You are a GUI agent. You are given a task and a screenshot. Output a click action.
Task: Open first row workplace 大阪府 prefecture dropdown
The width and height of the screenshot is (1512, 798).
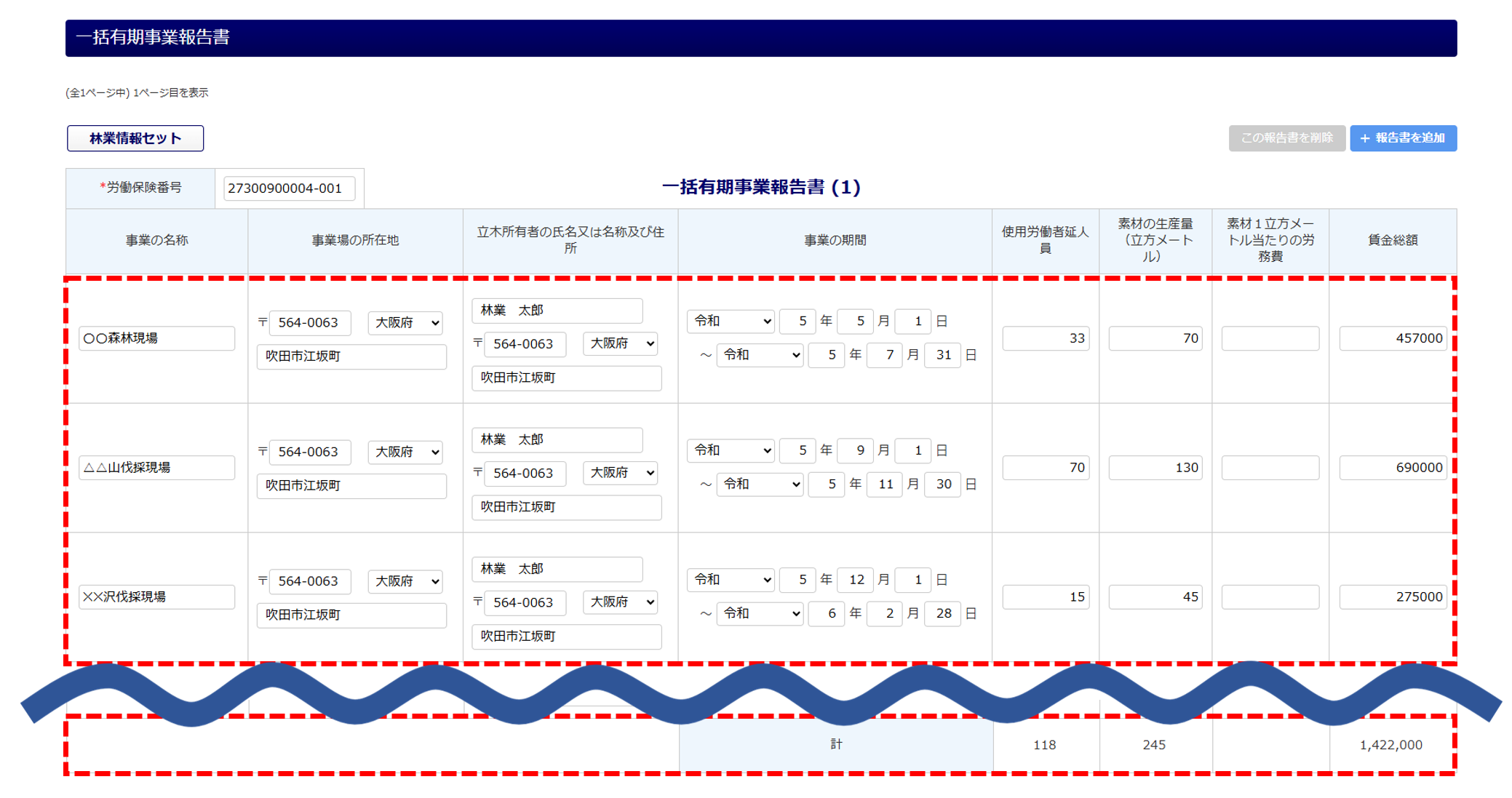(x=405, y=322)
